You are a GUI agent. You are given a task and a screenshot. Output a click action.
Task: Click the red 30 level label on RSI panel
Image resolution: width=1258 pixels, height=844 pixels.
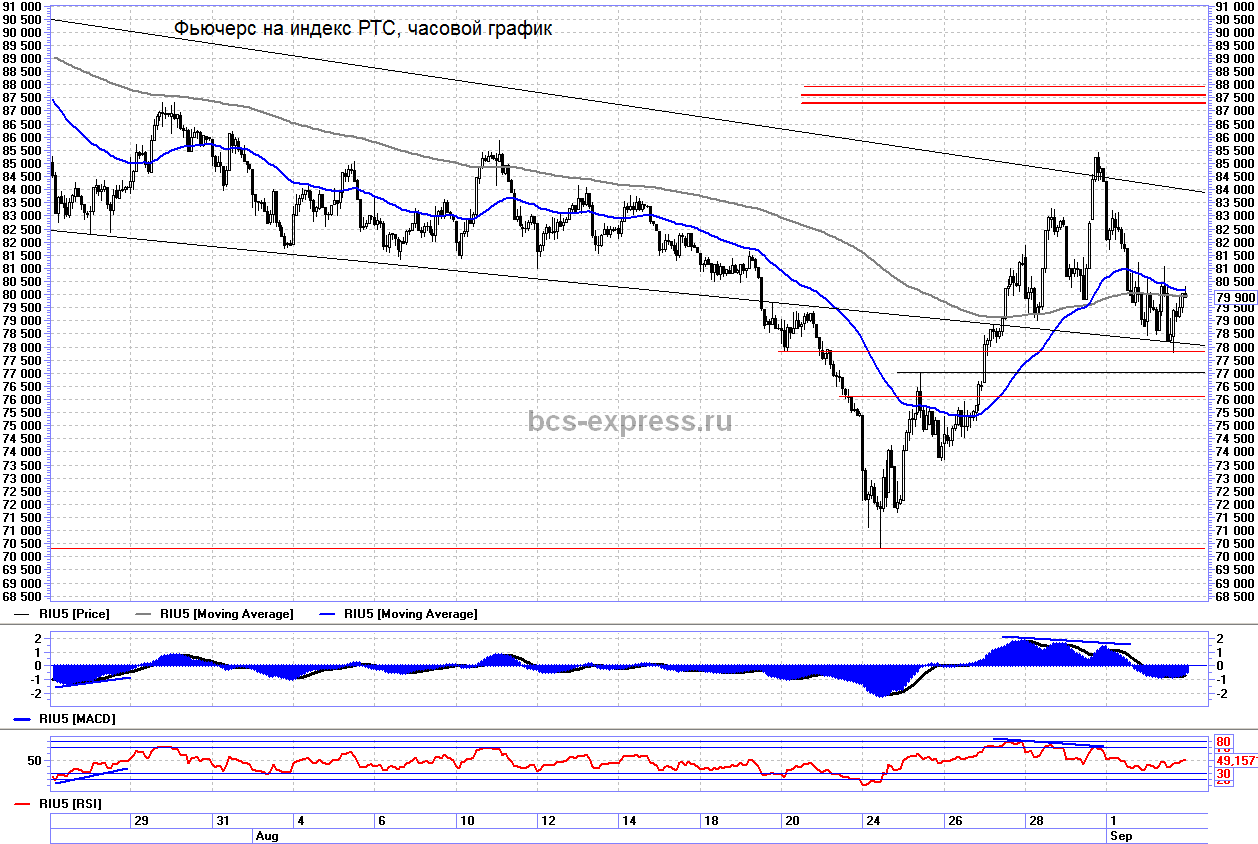pyautogui.click(x=1223, y=774)
